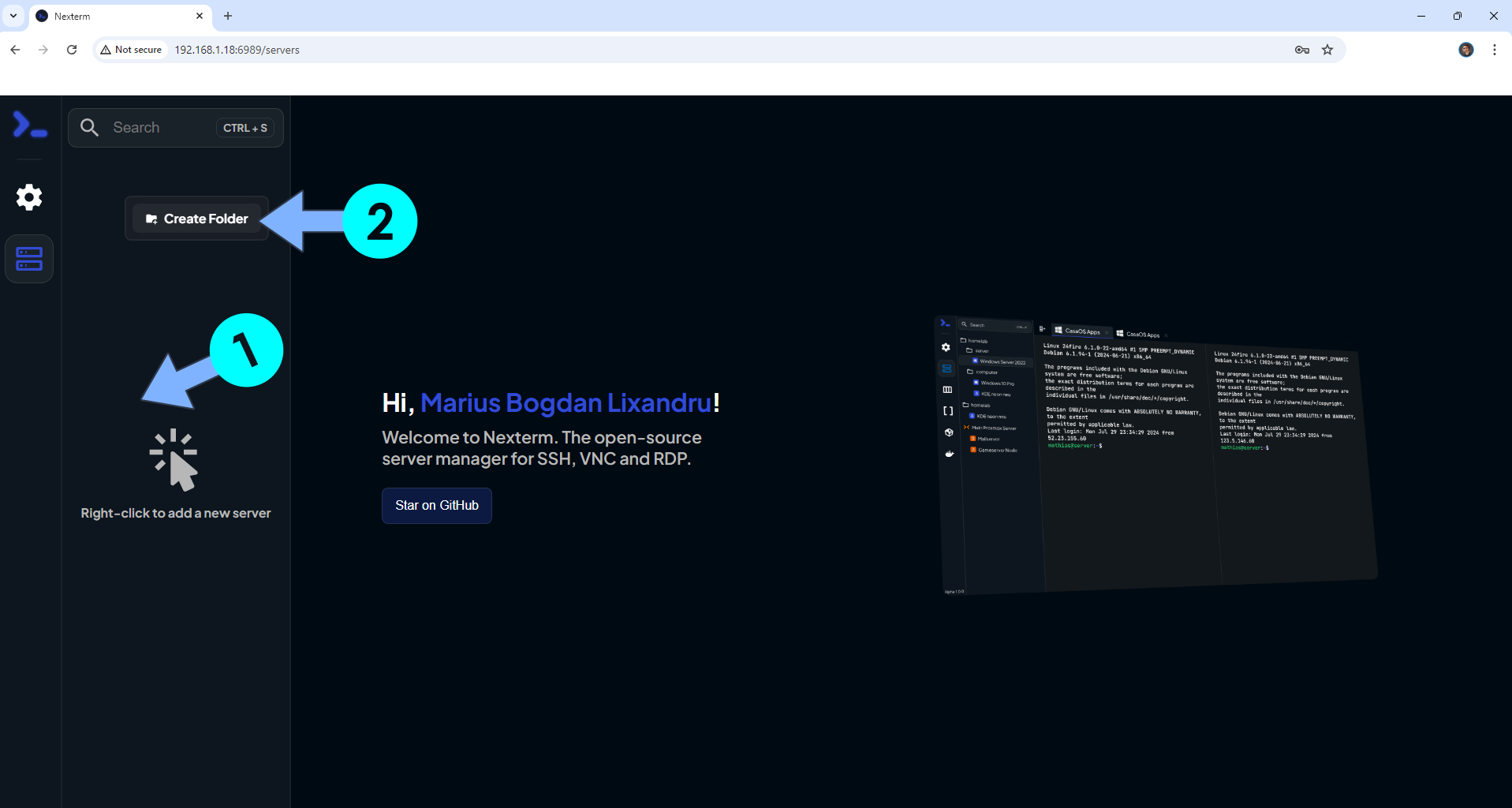
Task: Click the Not secure site warning
Action: click(131, 50)
